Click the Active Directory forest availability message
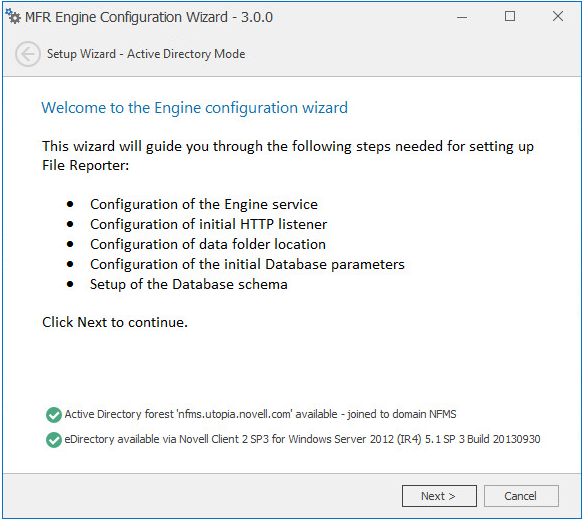Image resolution: width=584 pixels, height=521 pixels. [260, 414]
